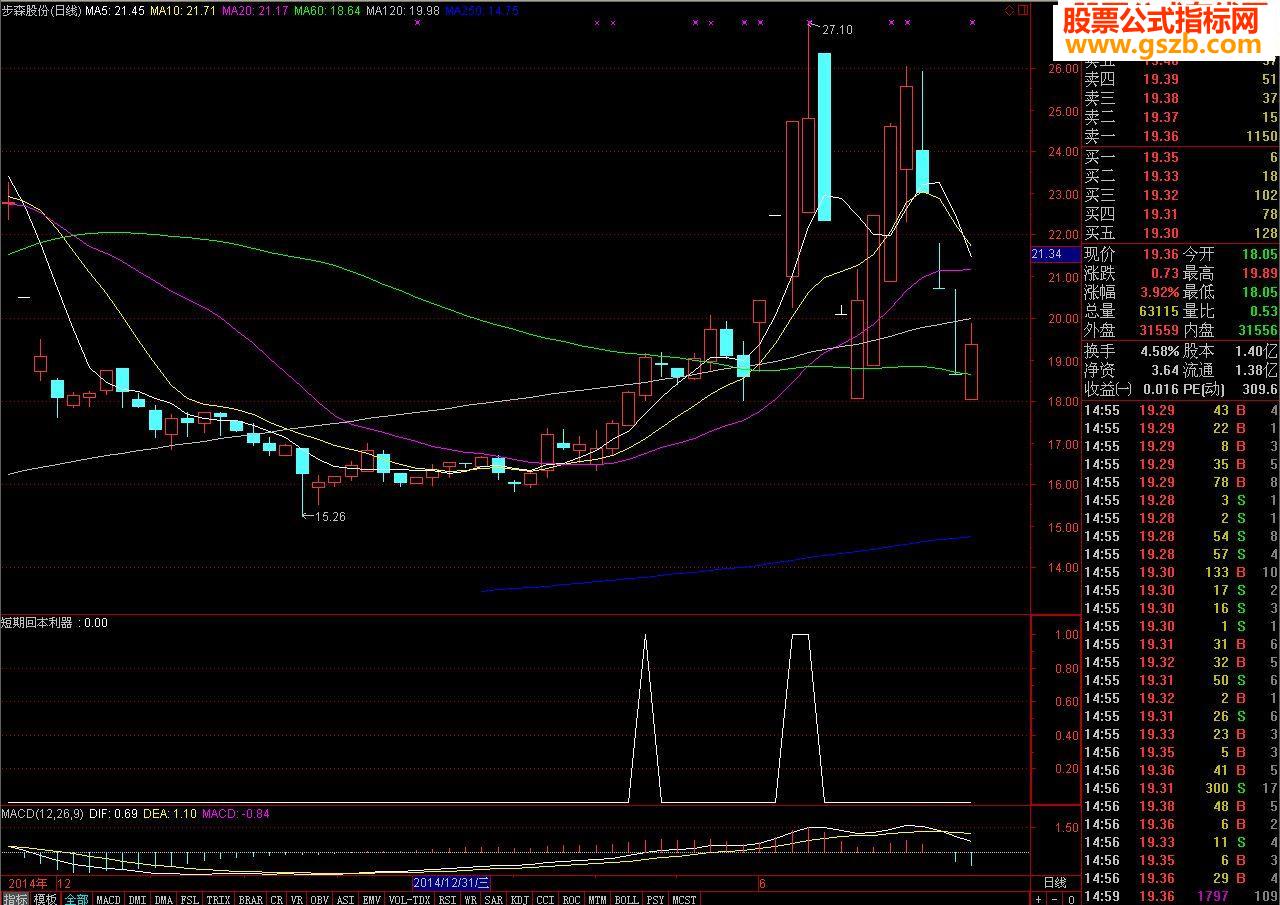The height and width of the screenshot is (905, 1280).
Task: Select the ROC indicator tab
Action: click(x=572, y=899)
